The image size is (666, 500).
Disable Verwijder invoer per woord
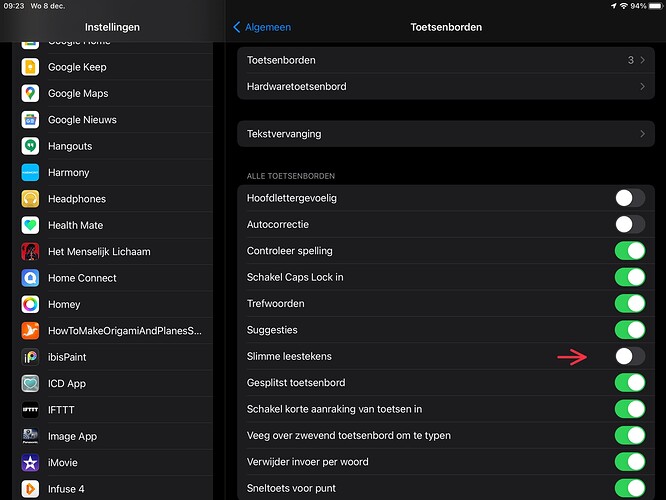[x=630, y=461]
